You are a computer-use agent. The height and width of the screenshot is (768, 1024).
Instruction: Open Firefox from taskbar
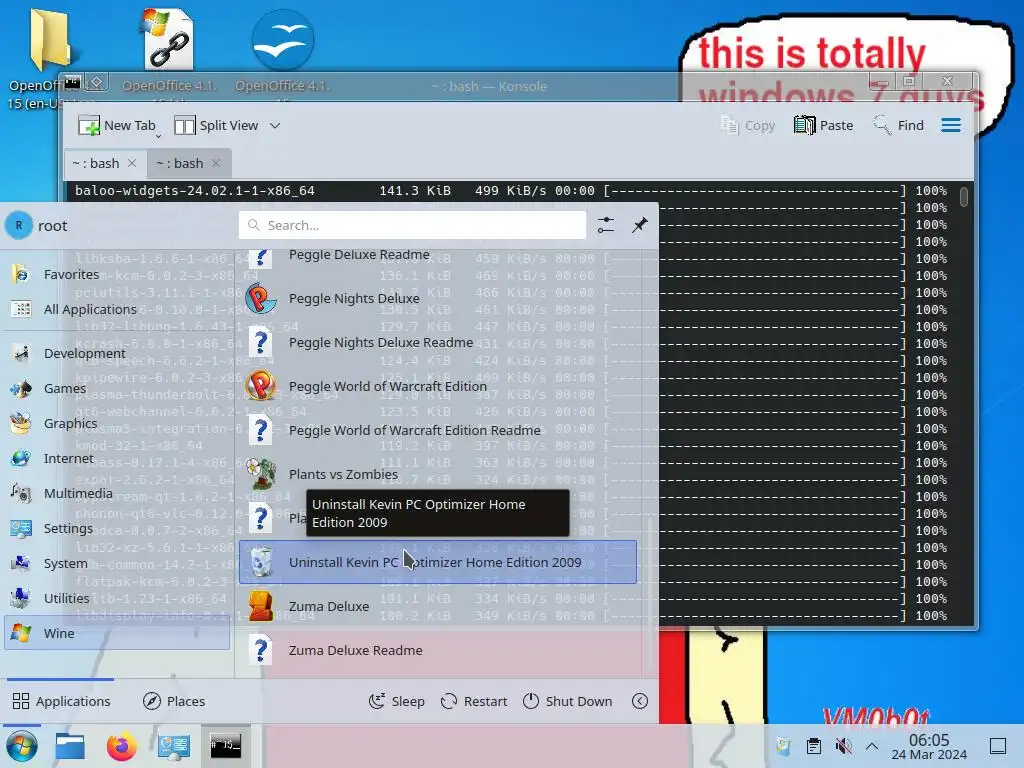click(x=121, y=746)
